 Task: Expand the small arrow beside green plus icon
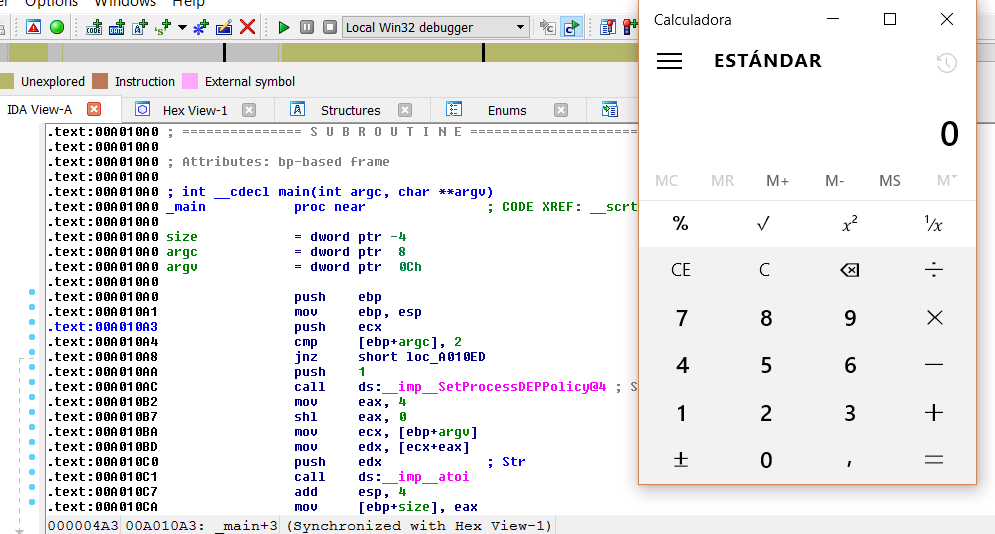(x=182, y=27)
